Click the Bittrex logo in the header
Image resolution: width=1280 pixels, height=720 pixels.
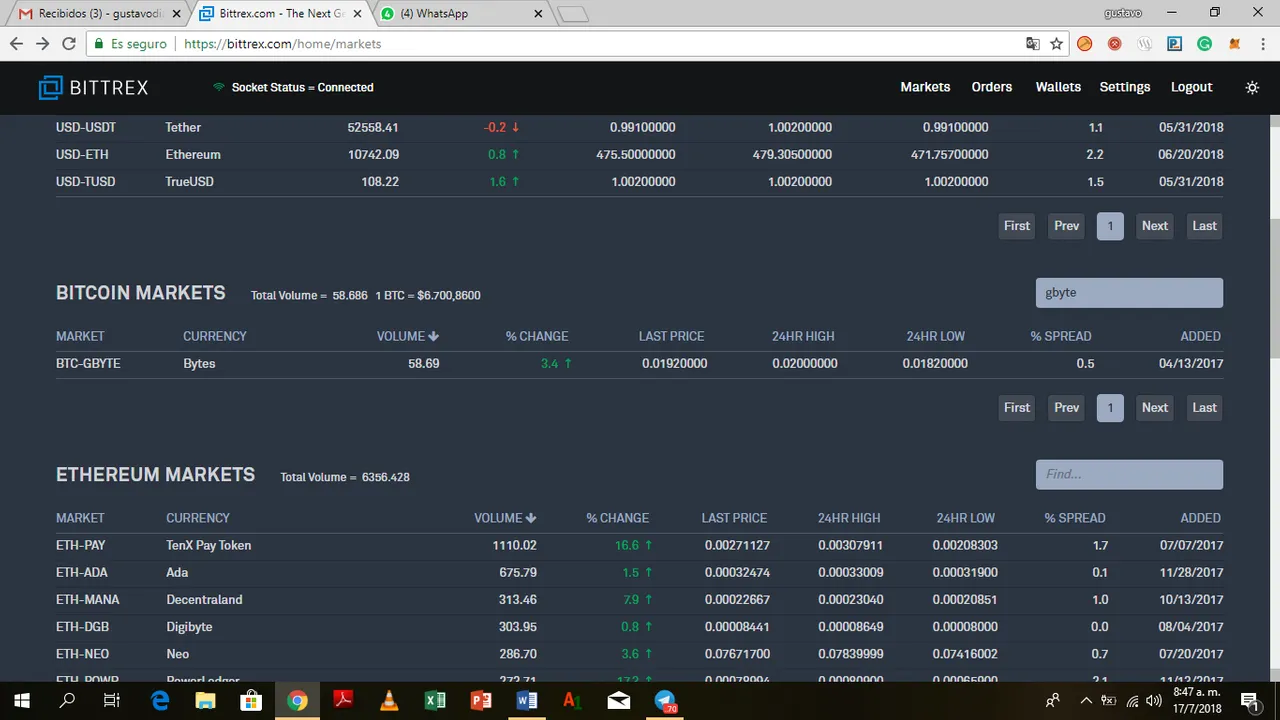pos(93,87)
